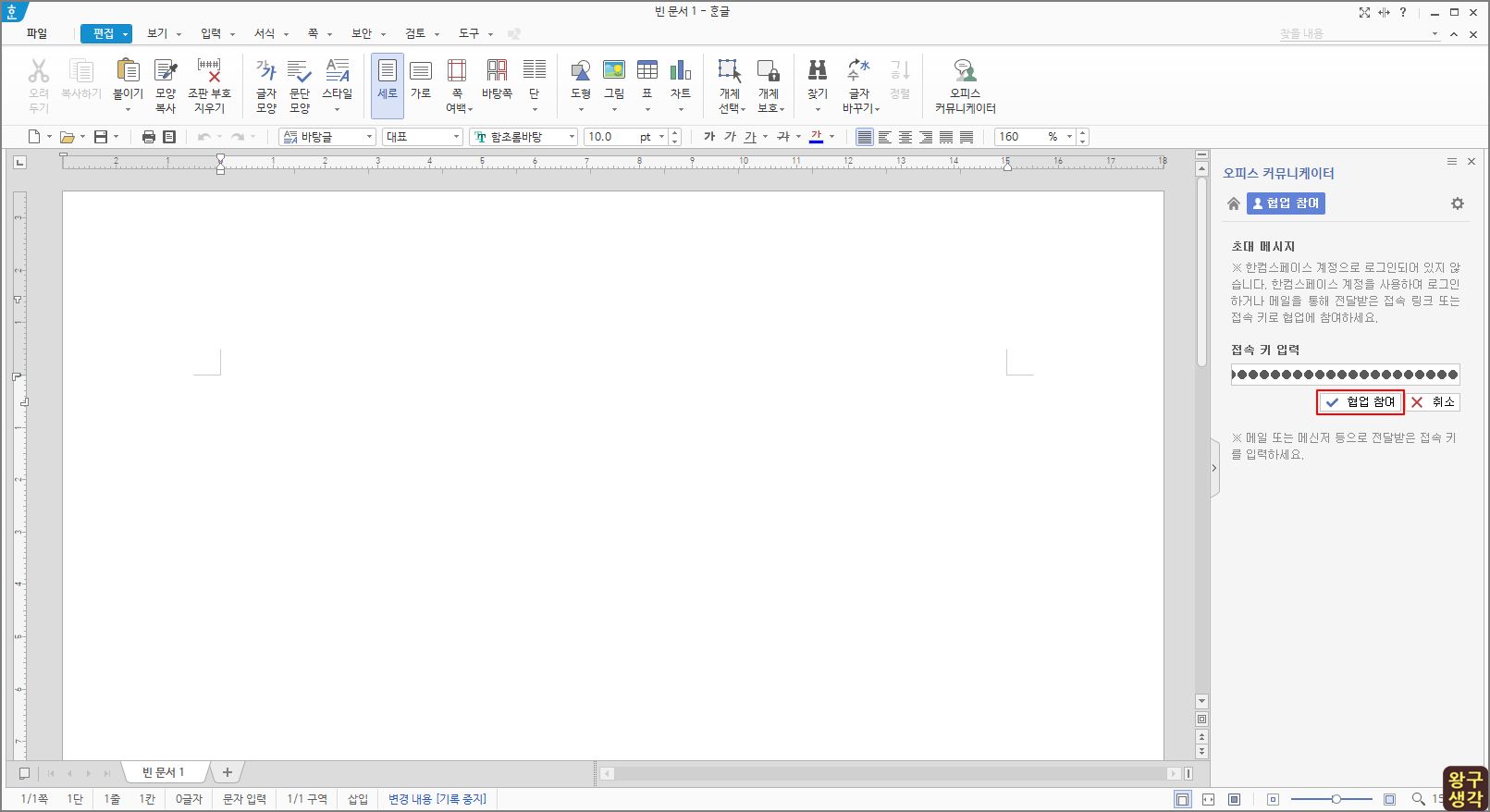This screenshot has width=1490, height=812.
Task: Click the 개체 보호 object protect icon
Action: click(x=769, y=70)
